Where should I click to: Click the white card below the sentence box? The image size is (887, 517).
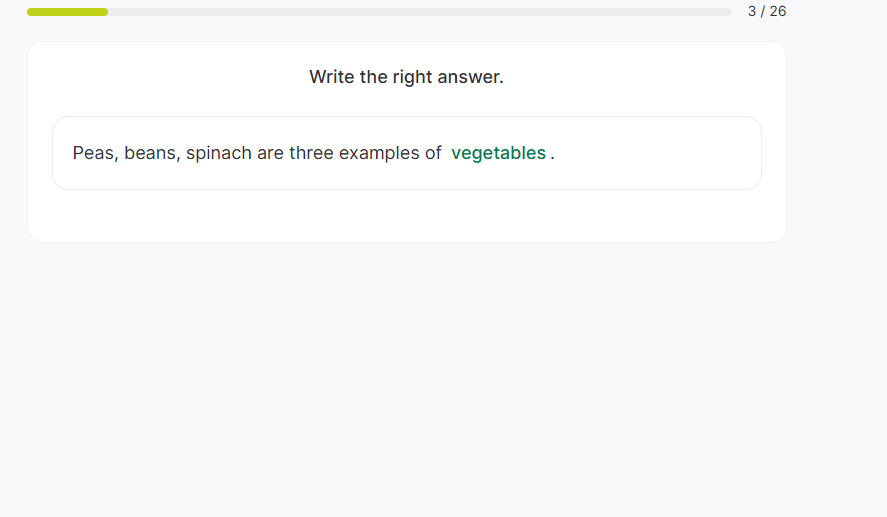pyautogui.click(x=406, y=216)
